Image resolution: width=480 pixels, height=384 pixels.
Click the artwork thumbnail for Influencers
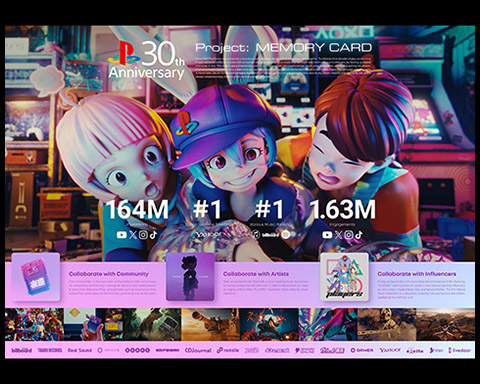point(345,277)
